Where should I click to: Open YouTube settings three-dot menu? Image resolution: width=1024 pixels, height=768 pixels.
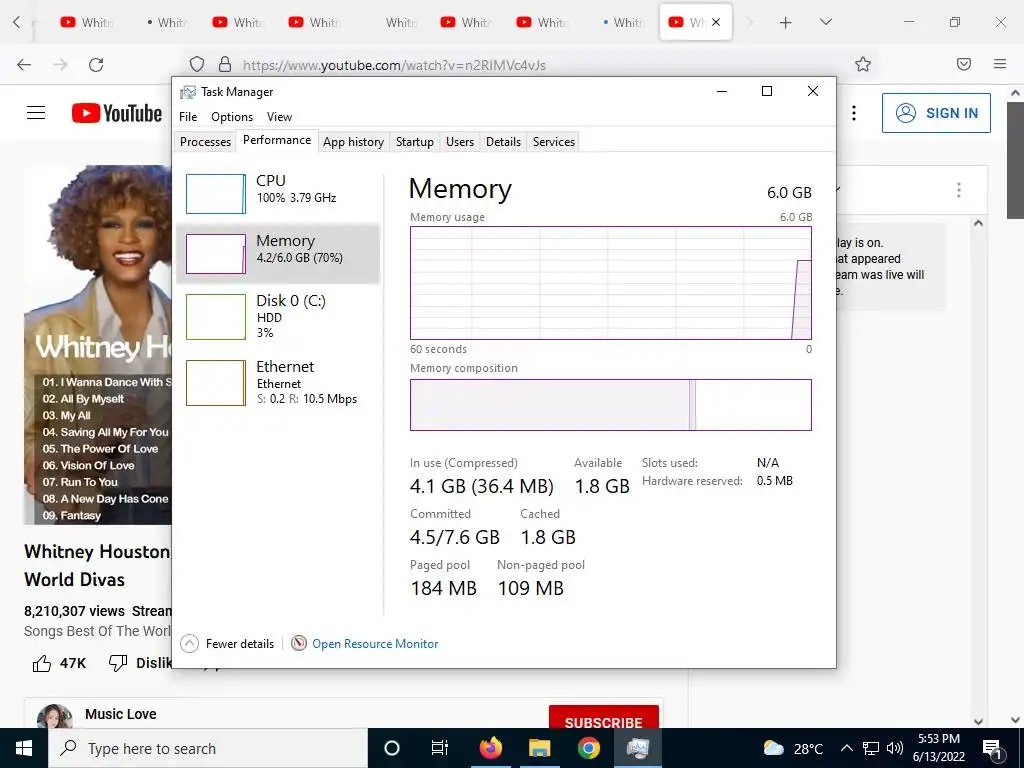[854, 113]
